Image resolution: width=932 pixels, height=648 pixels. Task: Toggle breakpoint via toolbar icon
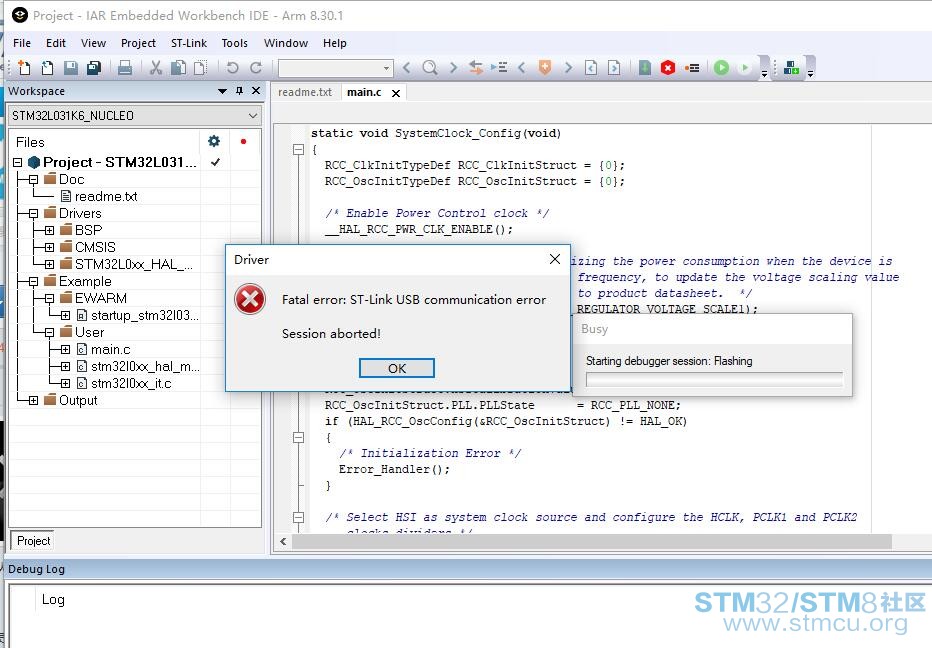(x=692, y=68)
